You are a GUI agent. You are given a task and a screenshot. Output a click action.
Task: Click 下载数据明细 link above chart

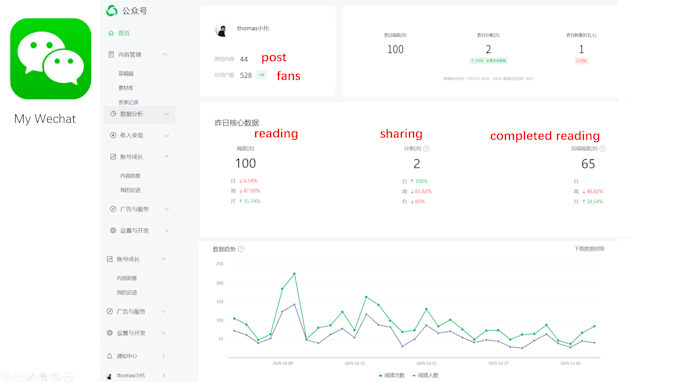[589, 249]
